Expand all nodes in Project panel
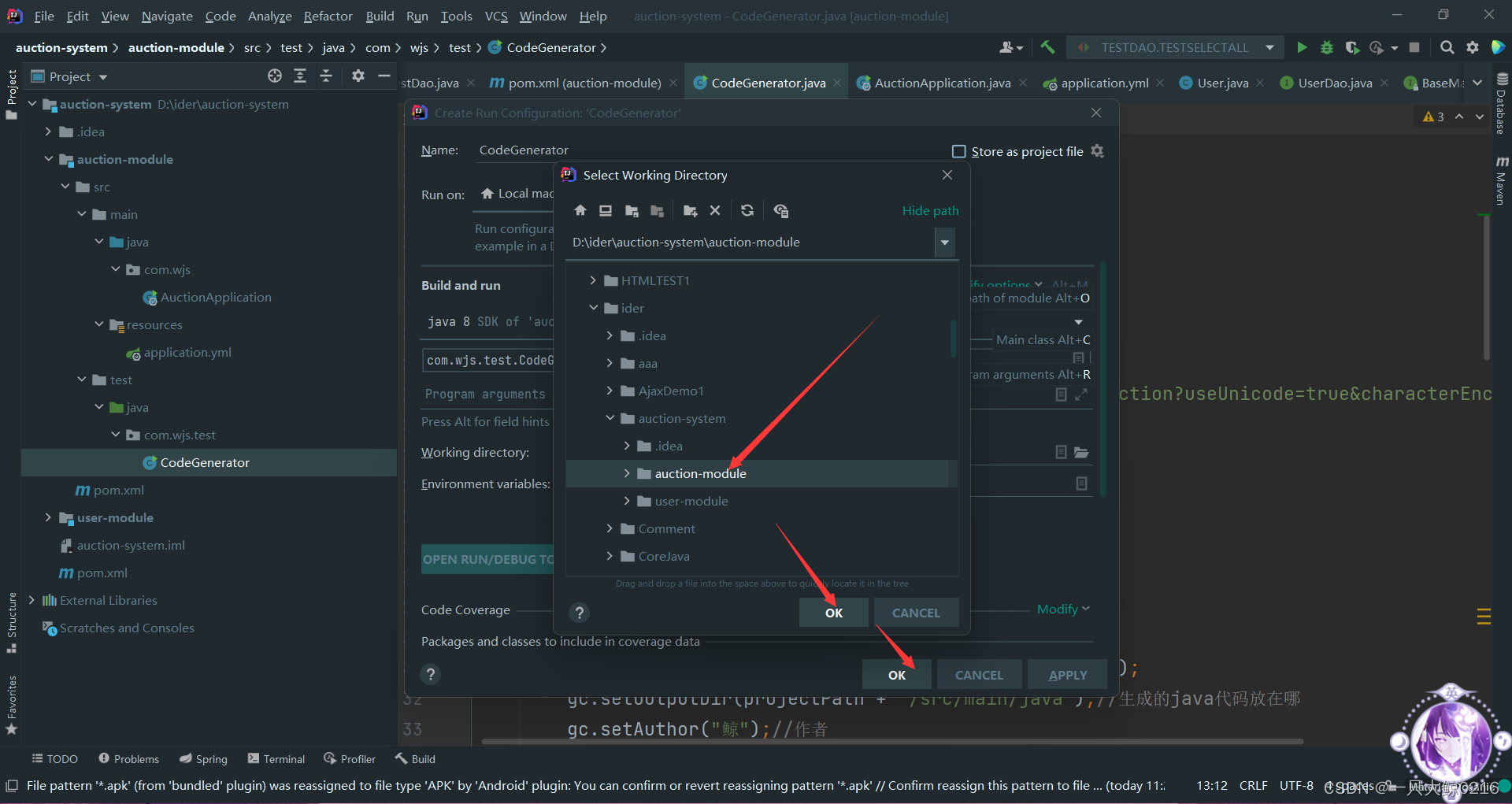 (x=300, y=76)
